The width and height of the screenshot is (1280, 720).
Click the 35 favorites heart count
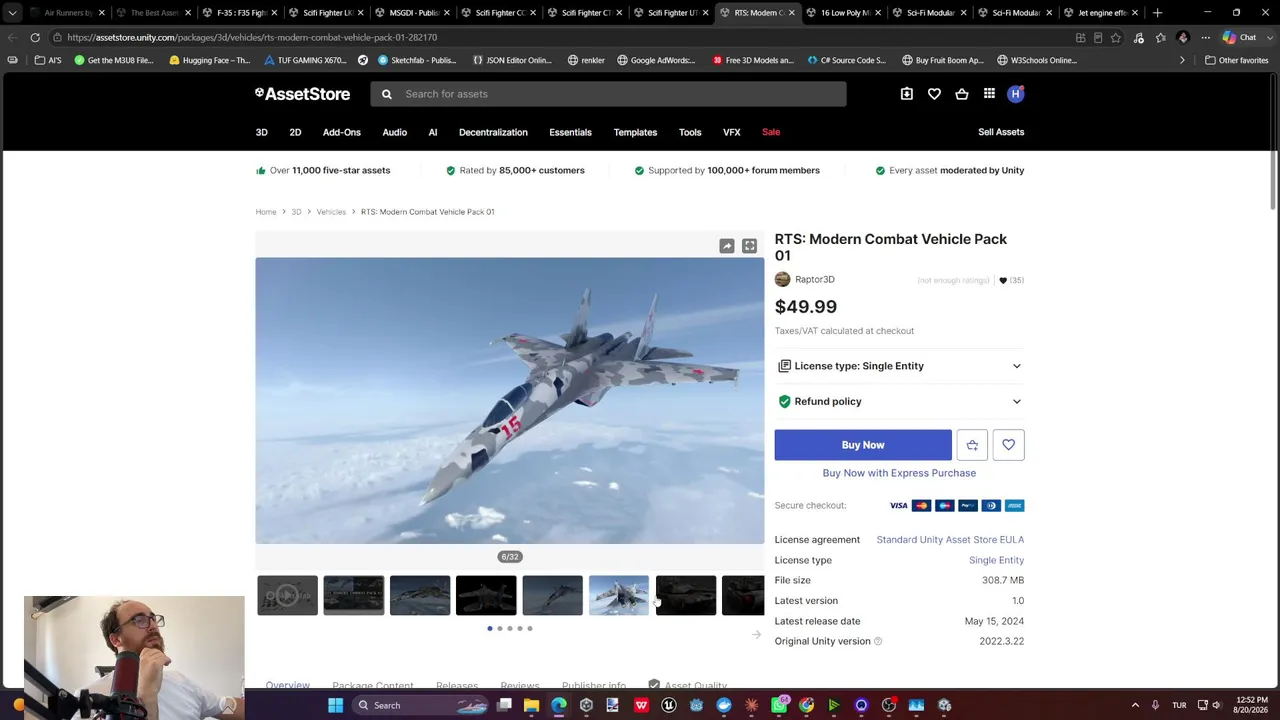click(1011, 280)
